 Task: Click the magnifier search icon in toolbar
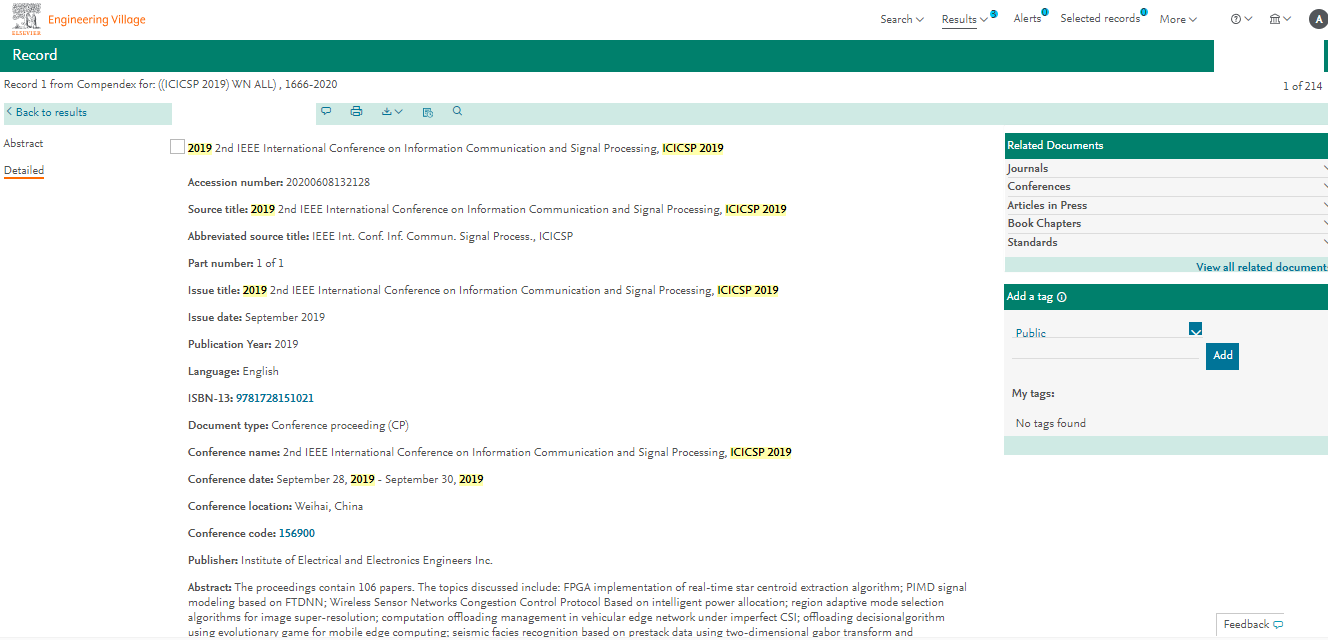tap(458, 111)
